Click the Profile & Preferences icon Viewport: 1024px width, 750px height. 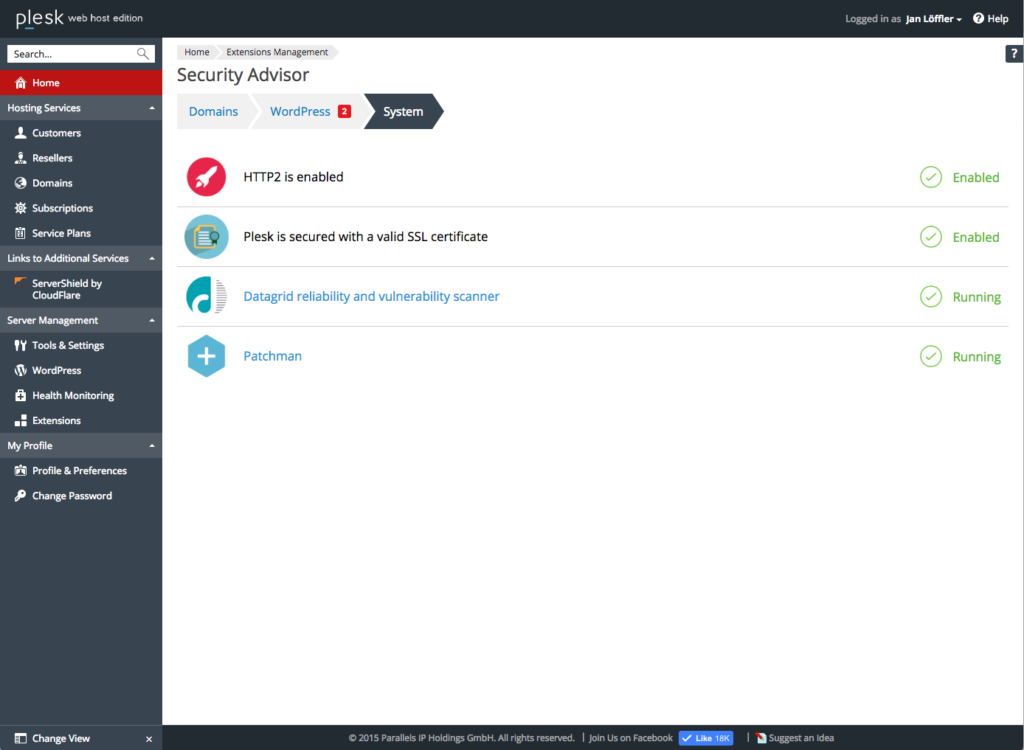pyautogui.click(x=20, y=470)
